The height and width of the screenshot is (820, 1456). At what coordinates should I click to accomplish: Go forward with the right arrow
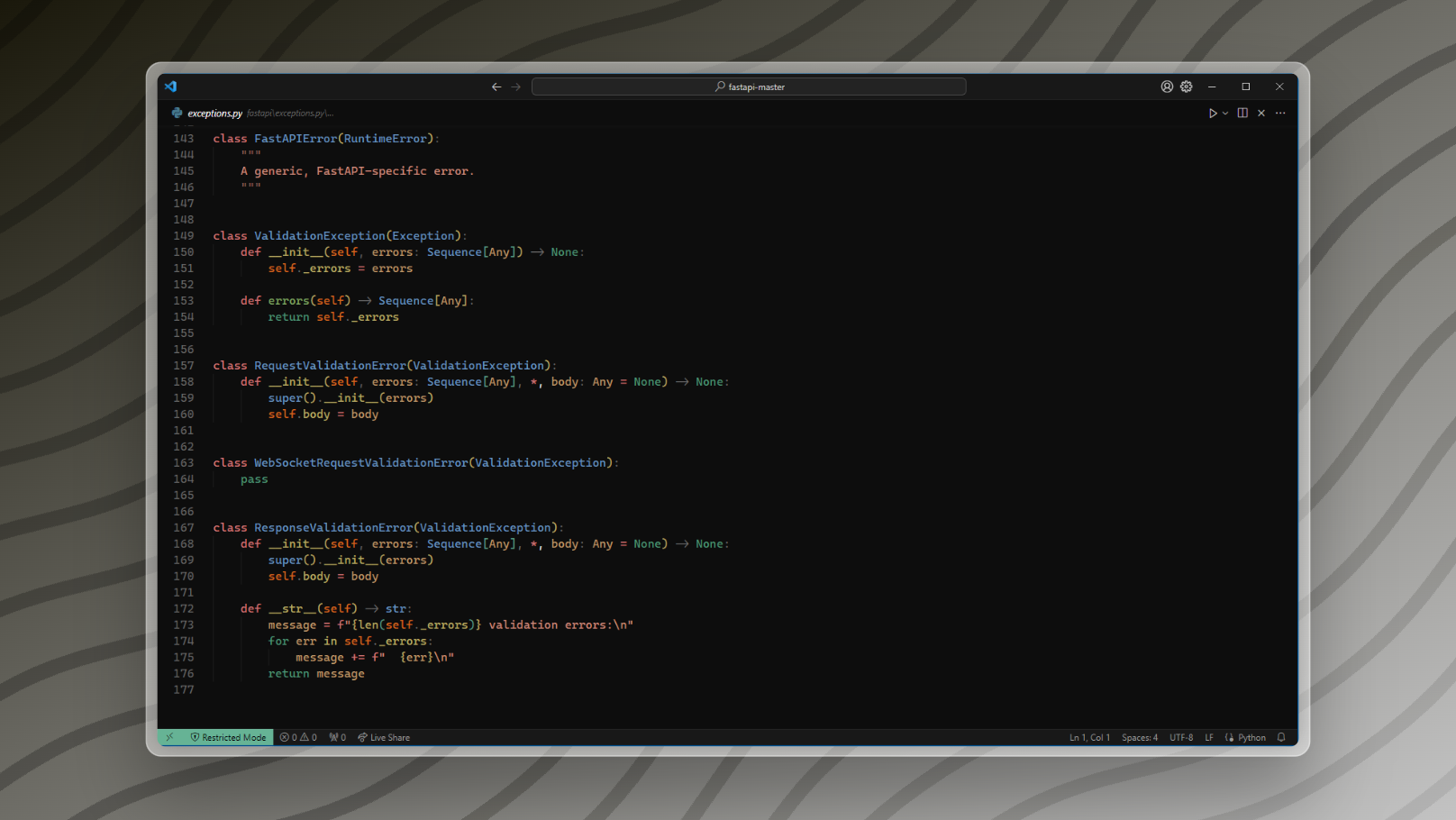(516, 87)
